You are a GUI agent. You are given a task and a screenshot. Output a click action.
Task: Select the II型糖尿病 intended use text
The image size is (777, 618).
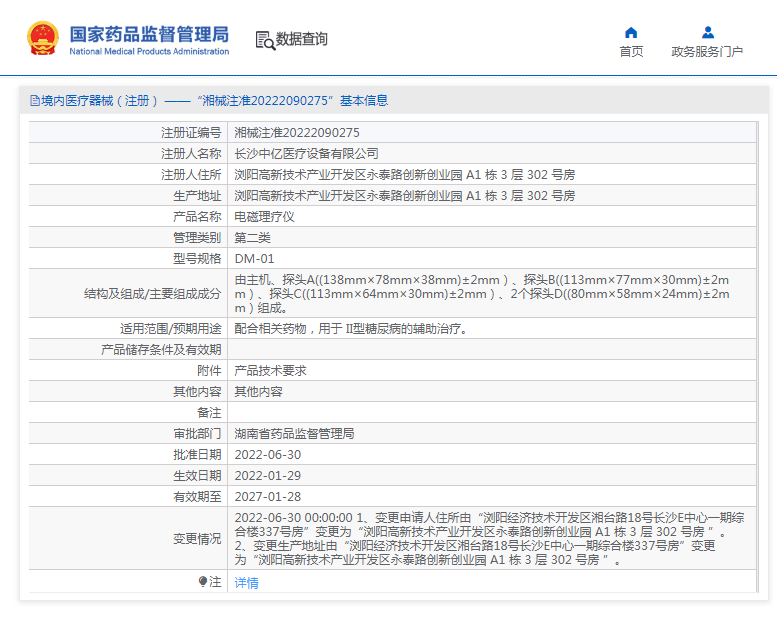pos(351,329)
